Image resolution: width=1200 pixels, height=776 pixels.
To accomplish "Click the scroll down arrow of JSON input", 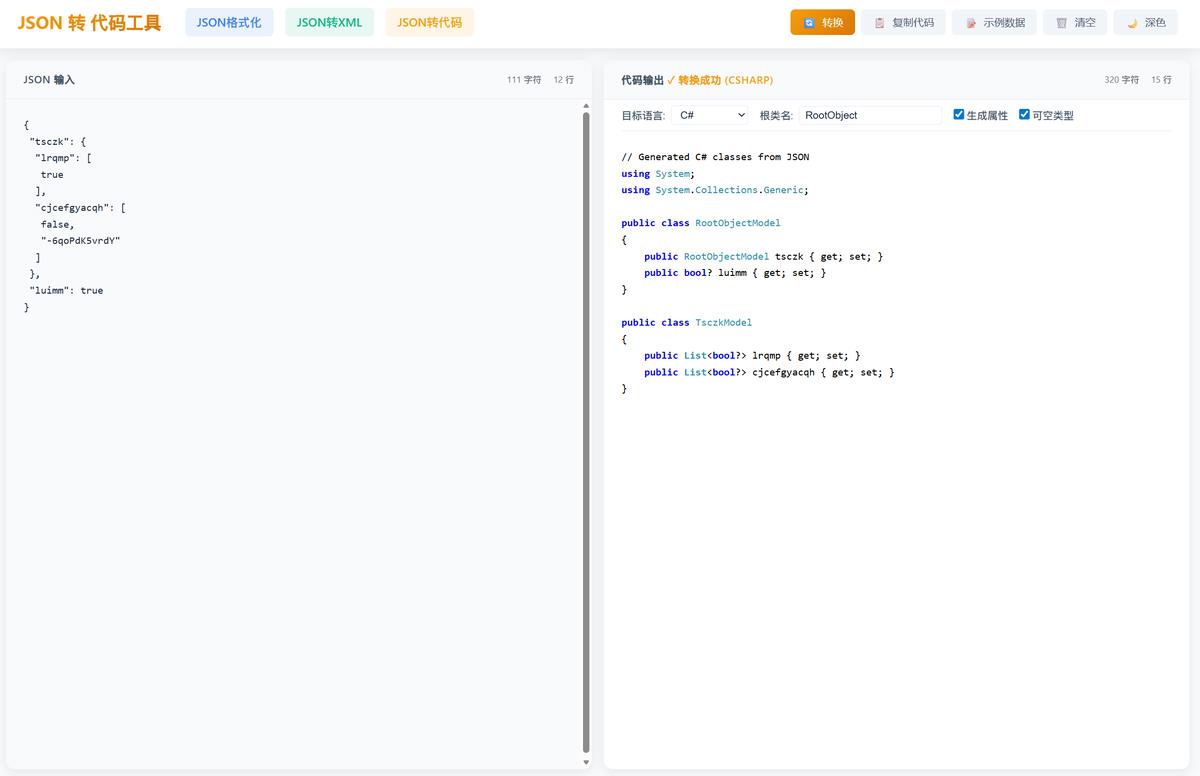I will coord(586,762).
